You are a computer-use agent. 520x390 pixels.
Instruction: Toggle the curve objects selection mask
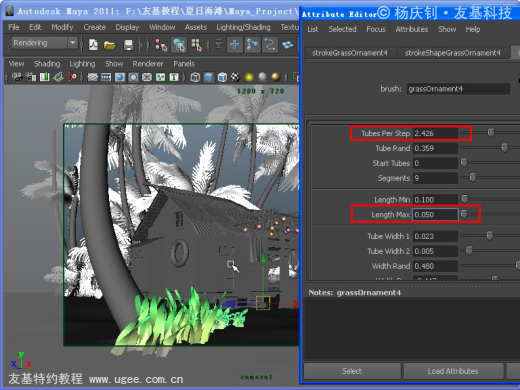pyautogui.click(x=270, y=45)
